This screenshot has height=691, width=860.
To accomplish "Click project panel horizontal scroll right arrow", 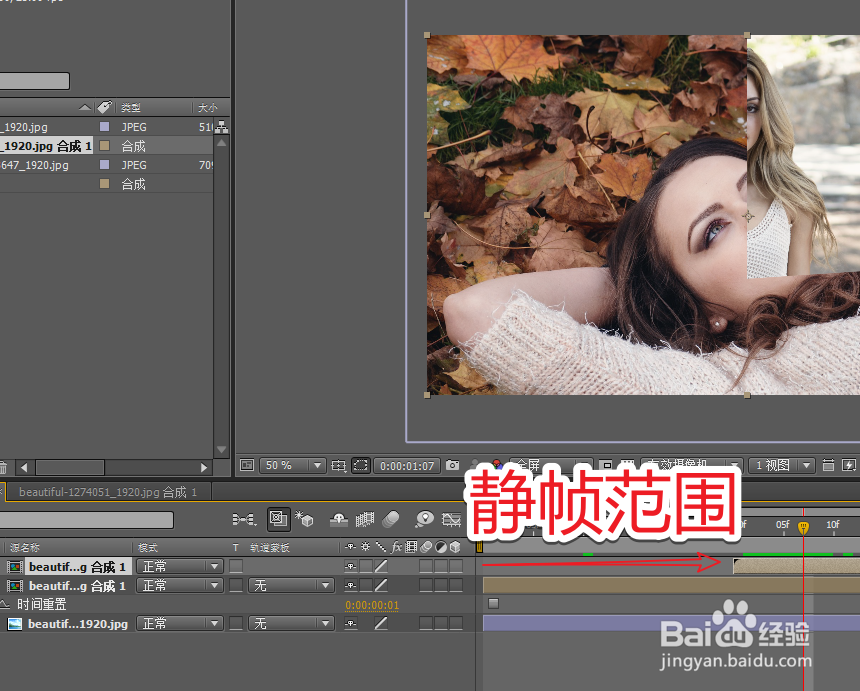I will (x=204, y=467).
